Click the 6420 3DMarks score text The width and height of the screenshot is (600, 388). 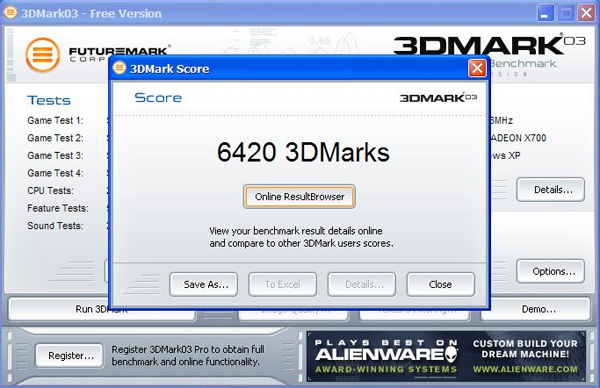pos(303,152)
